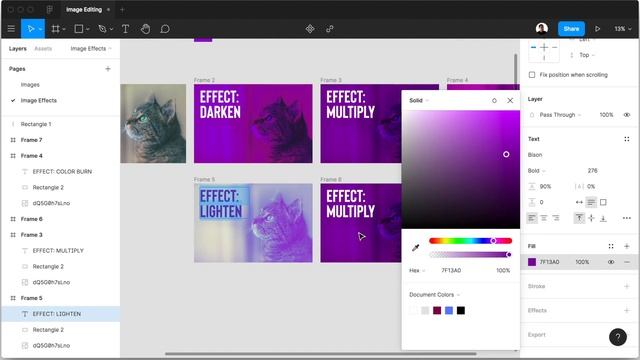
Task: Open text type details ellipsis
Action: [627, 218]
